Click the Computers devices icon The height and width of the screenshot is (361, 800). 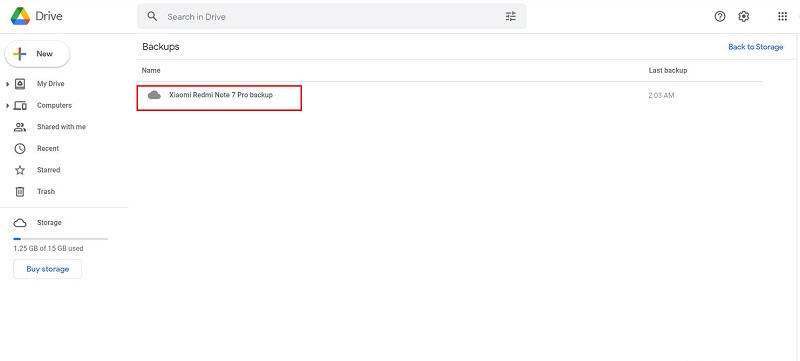click(20, 106)
